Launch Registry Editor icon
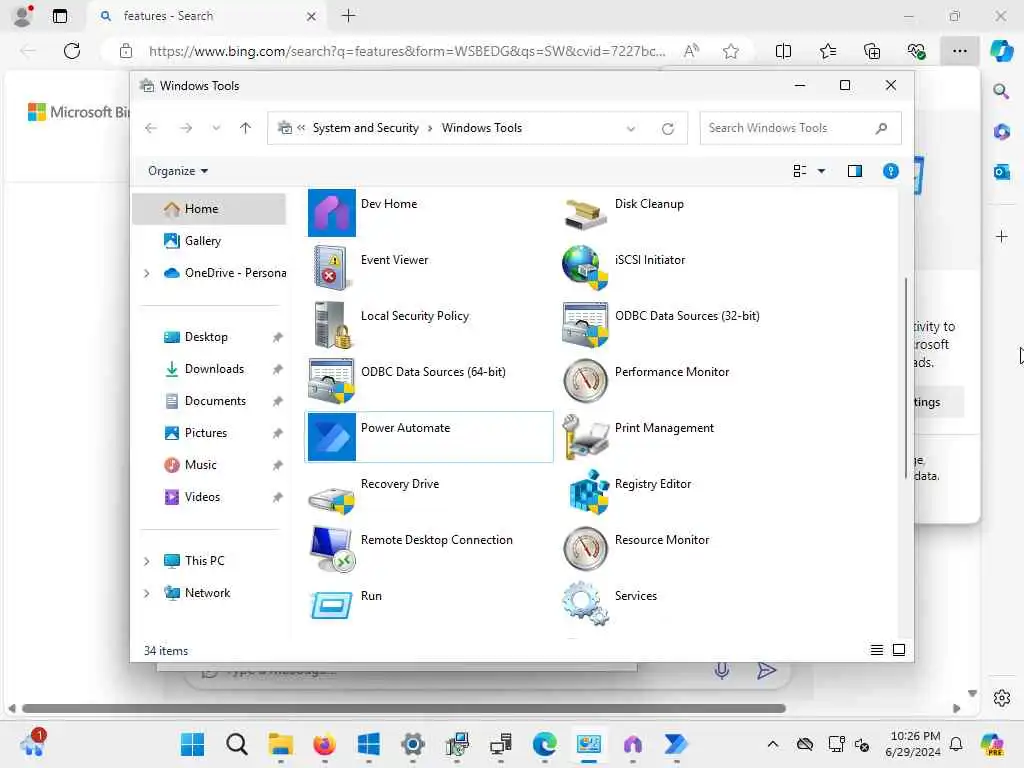Viewport: 1024px width, 768px height. pos(588,493)
